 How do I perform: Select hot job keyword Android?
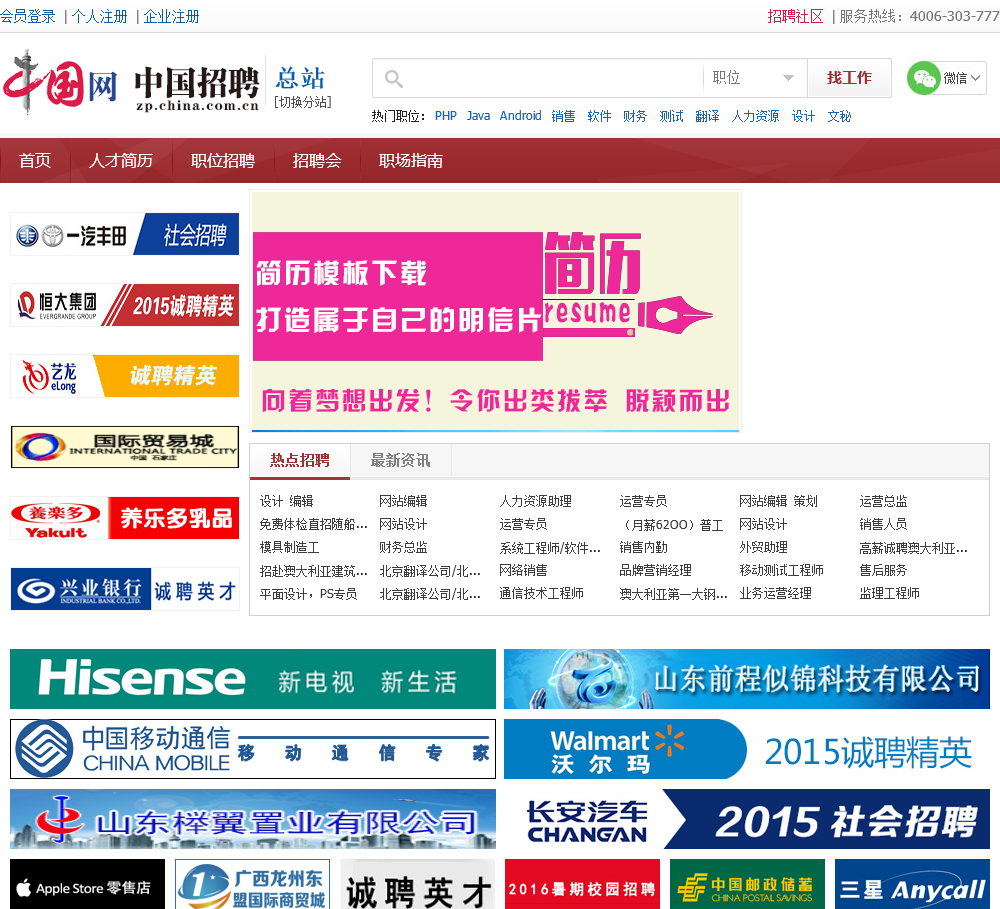click(x=520, y=116)
